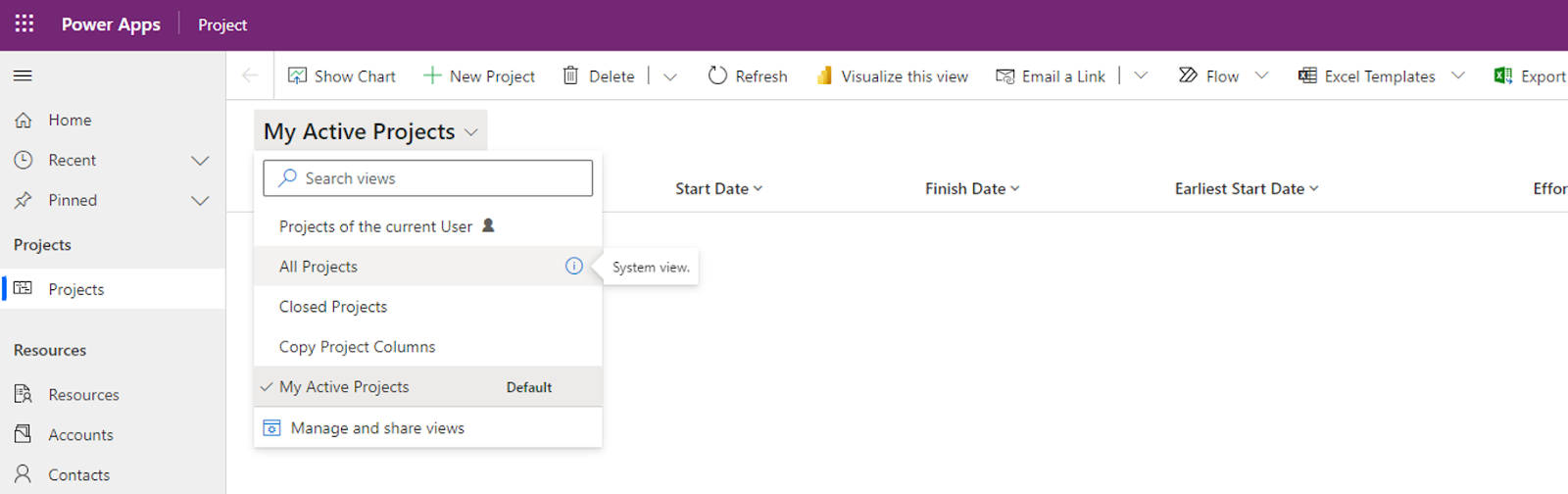
Task: Click the Visualize this view label
Action: (x=905, y=75)
